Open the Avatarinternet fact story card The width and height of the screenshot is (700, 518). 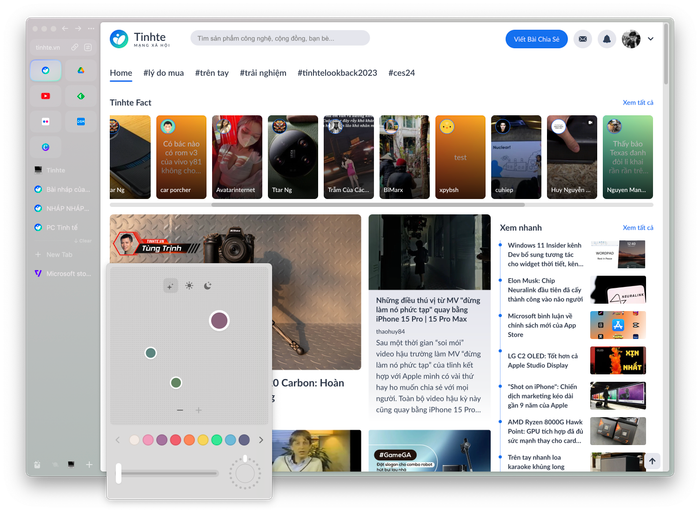pyautogui.click(x=237, y=157)
